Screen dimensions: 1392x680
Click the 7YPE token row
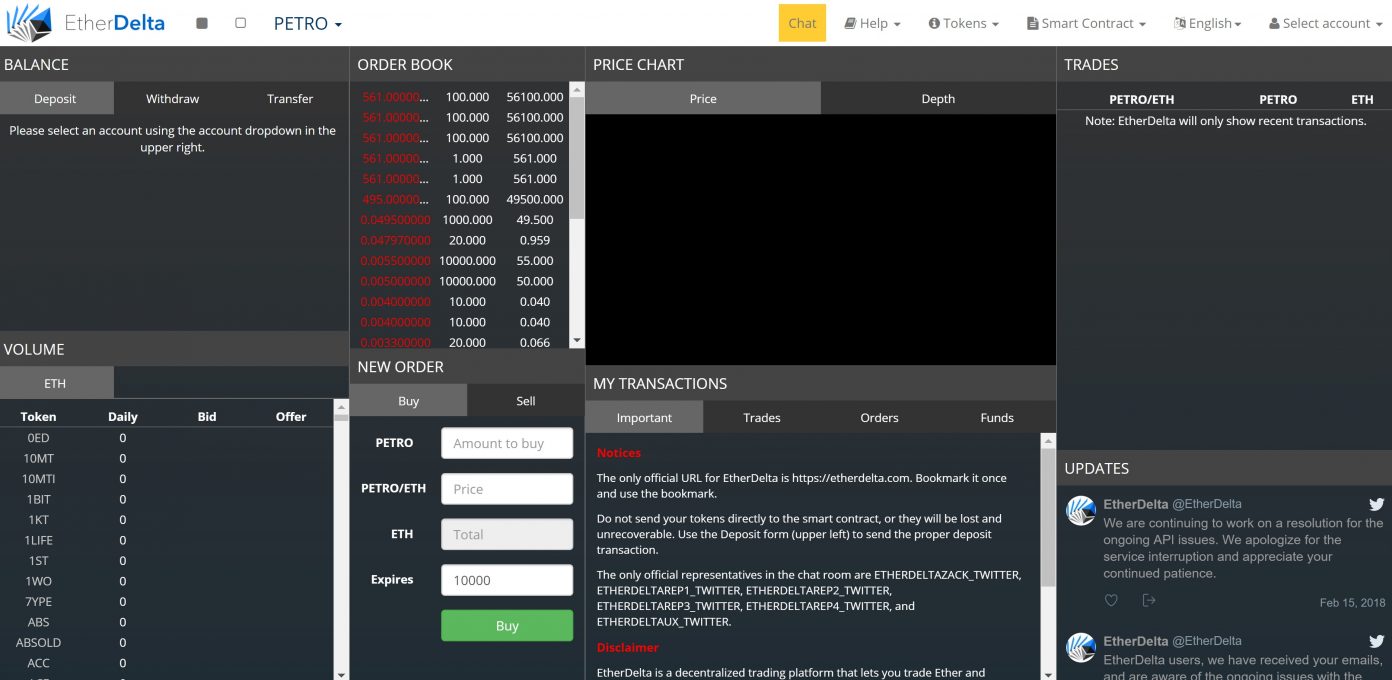pos(166,601)
